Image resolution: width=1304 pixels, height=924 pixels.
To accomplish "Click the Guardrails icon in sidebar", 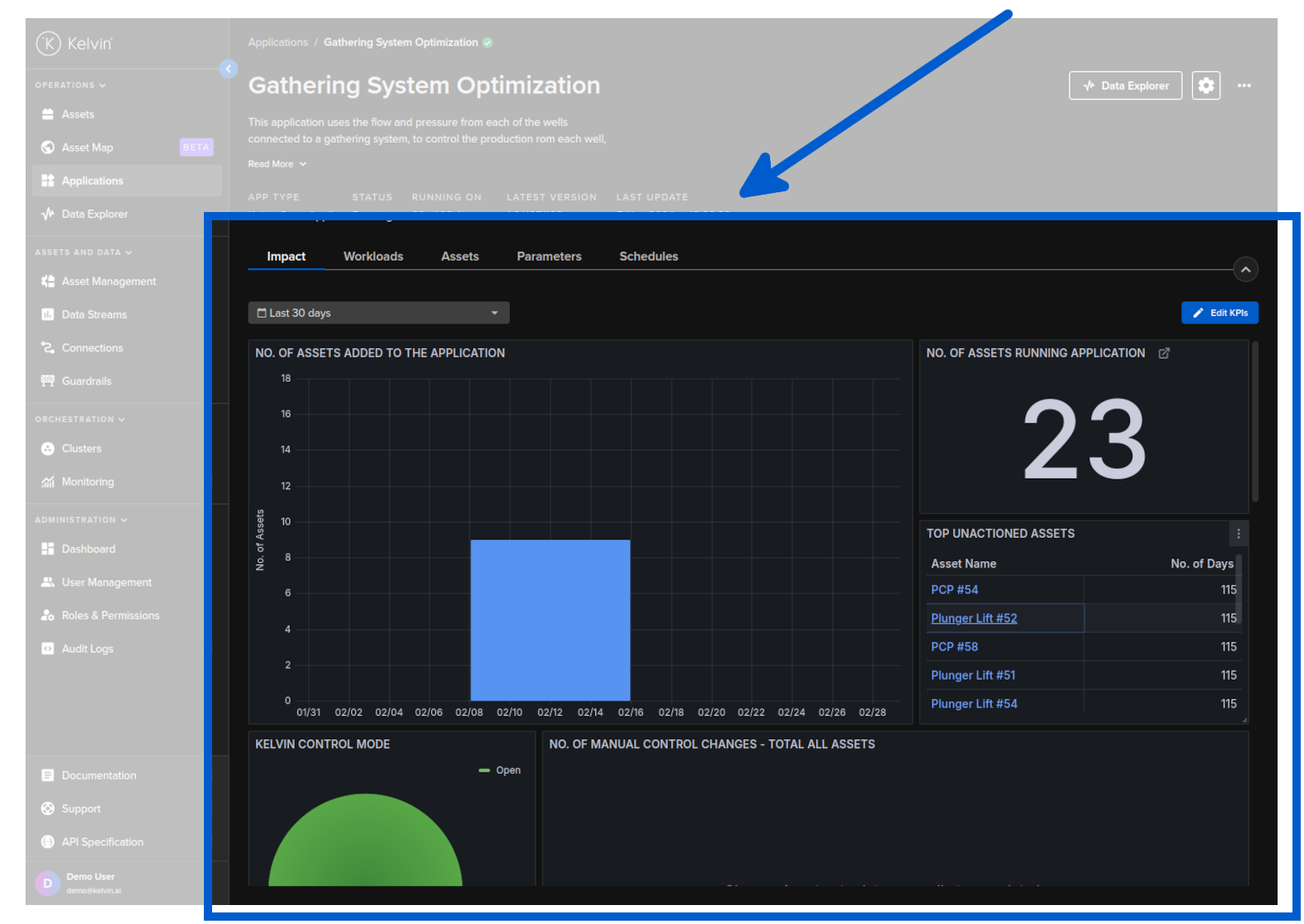I will coord(48,381).
